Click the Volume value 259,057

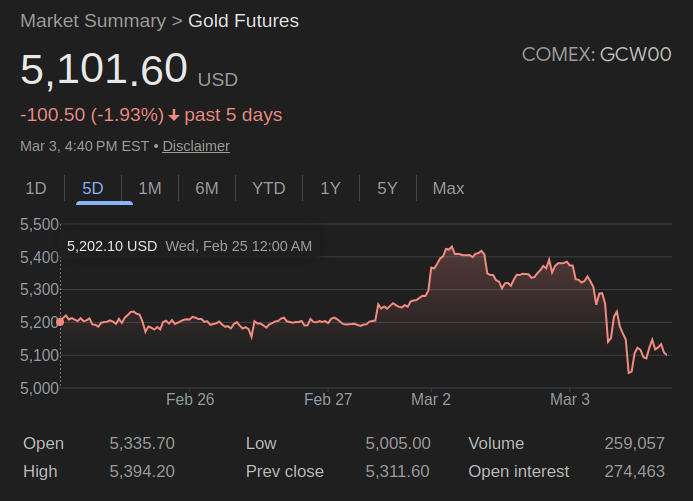pos(634,443)
